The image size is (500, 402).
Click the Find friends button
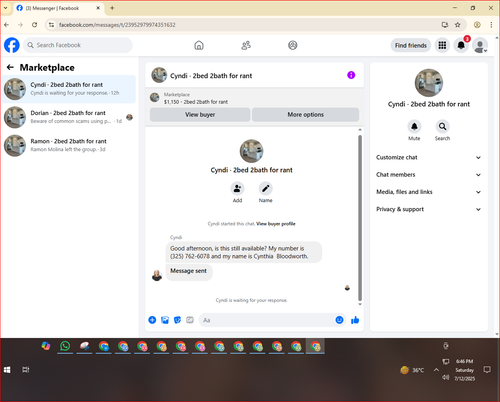[x=411, y=45]
